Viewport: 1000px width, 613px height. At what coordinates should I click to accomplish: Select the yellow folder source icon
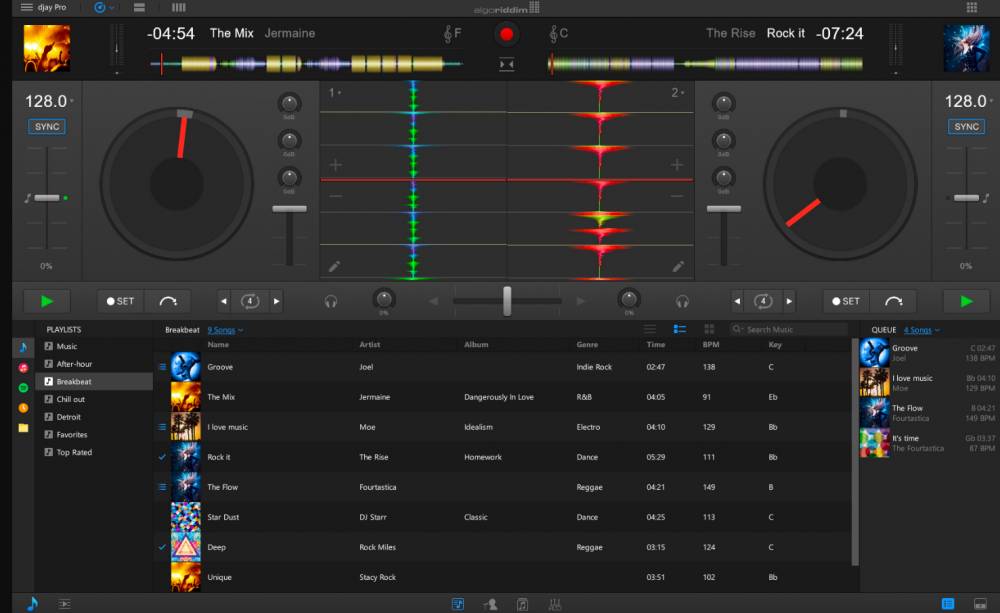[x=24, y=428]
